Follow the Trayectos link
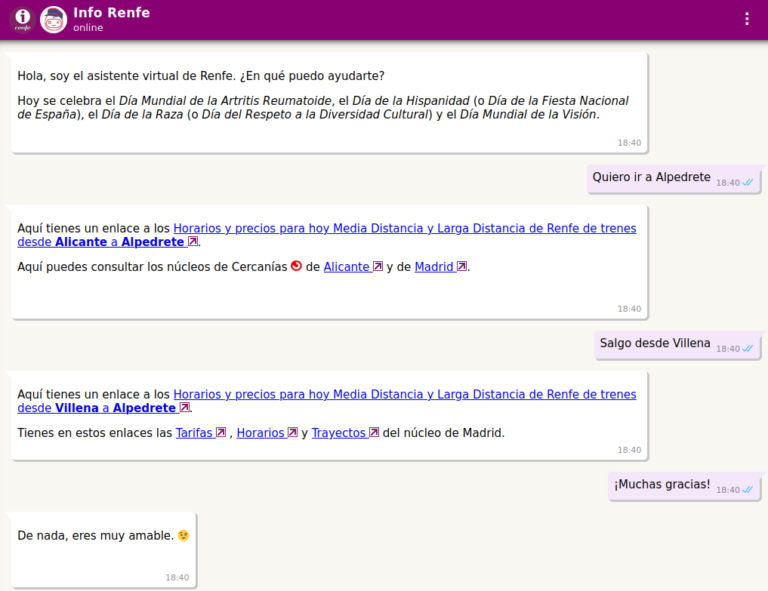The image size is (768, 591). point(339,433)
